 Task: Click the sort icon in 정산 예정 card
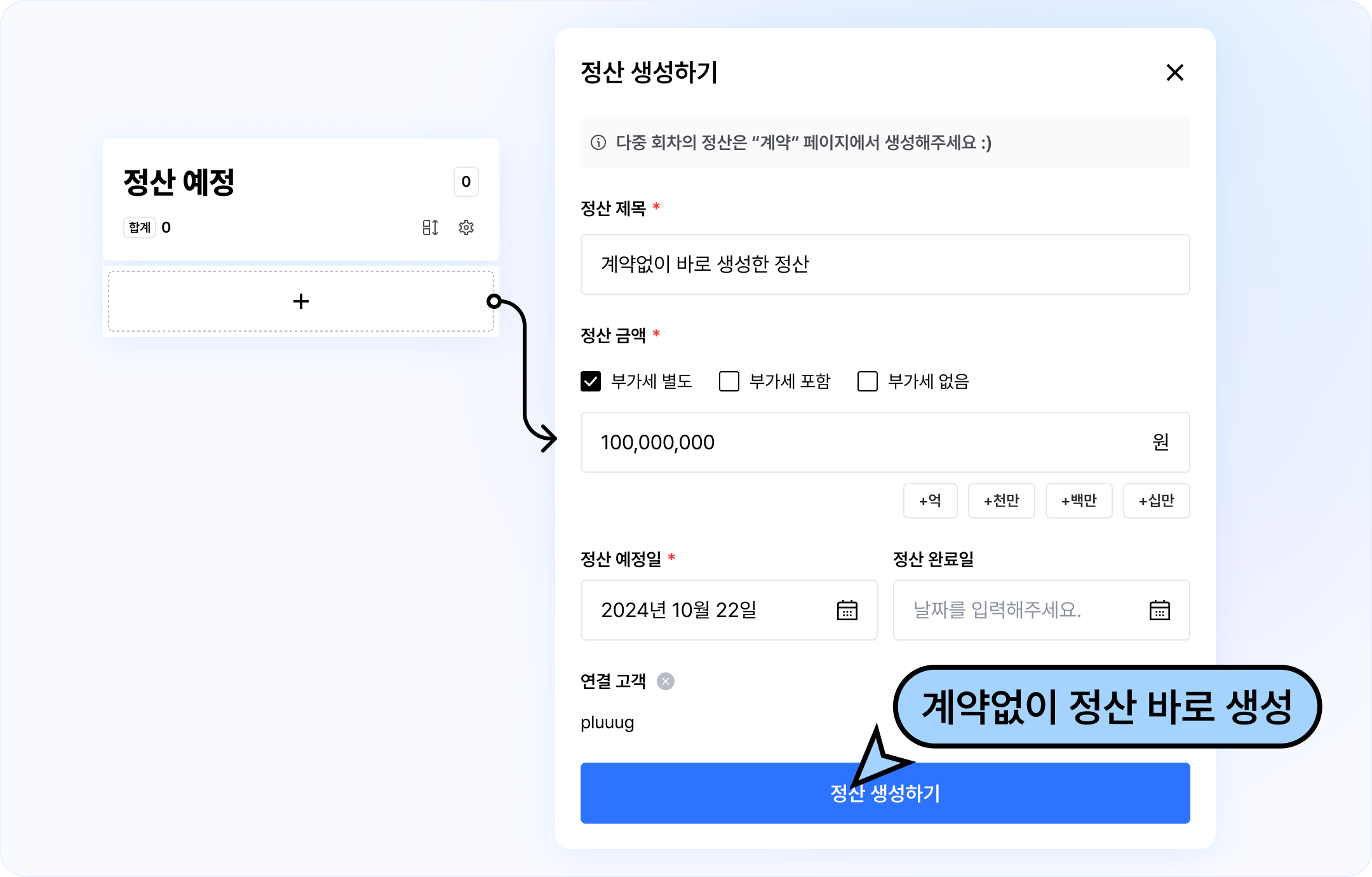[430, 228]
